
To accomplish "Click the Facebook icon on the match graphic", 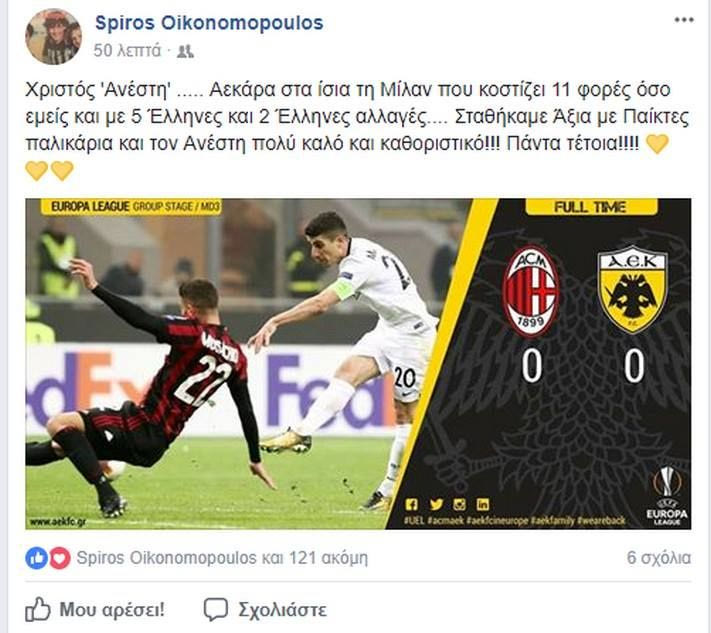I will pos(411,504).
